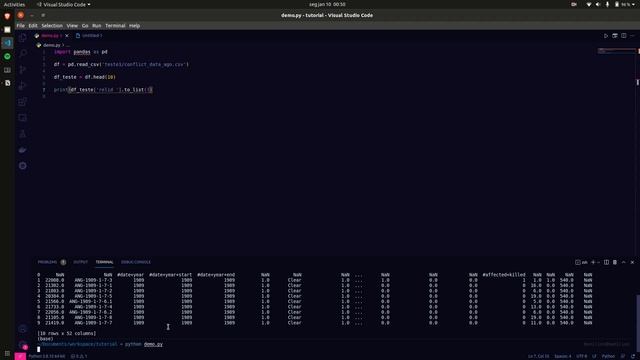Open Show Applications grid in dock

pyautogui.click(x=7, y=353)
